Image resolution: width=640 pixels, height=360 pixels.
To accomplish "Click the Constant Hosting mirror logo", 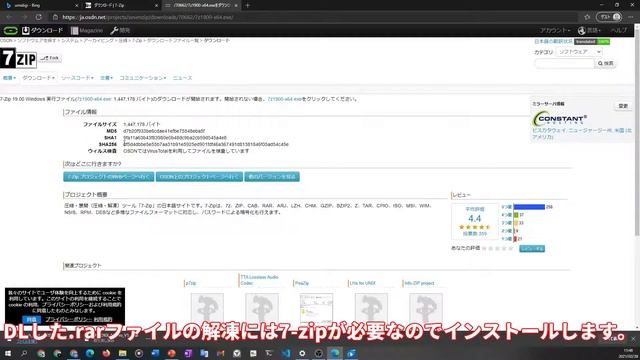I will pyautogui.click(x=560, y=119).
